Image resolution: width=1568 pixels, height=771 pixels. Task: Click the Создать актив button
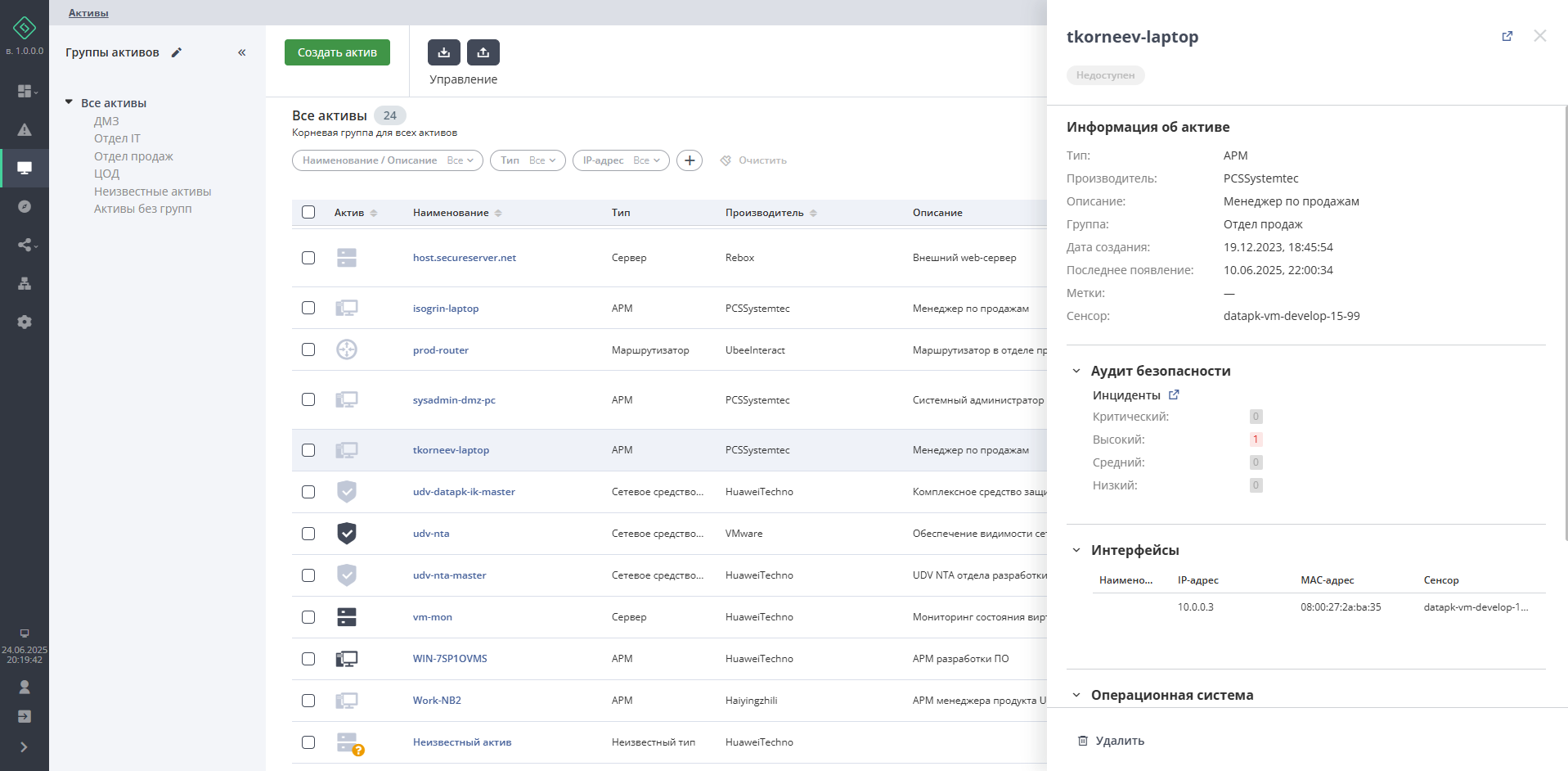pos(337,52)
